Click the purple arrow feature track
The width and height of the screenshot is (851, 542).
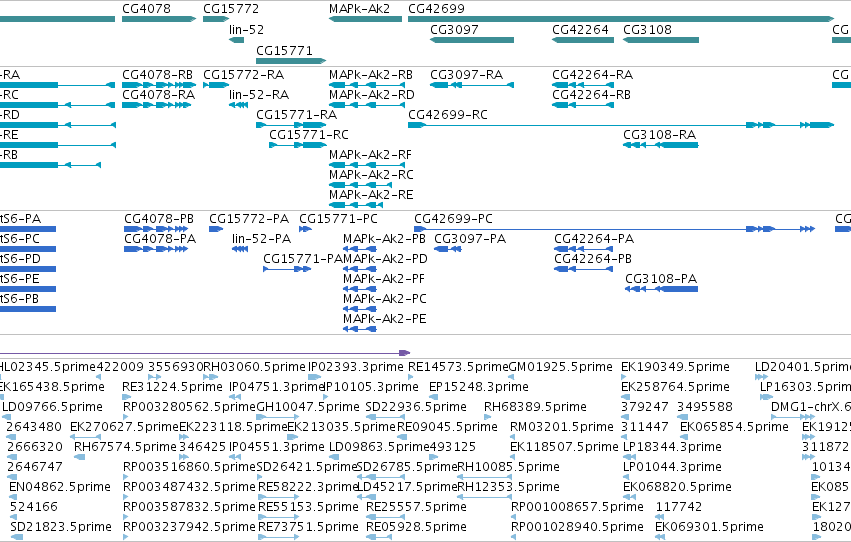[x=205, y=353]
